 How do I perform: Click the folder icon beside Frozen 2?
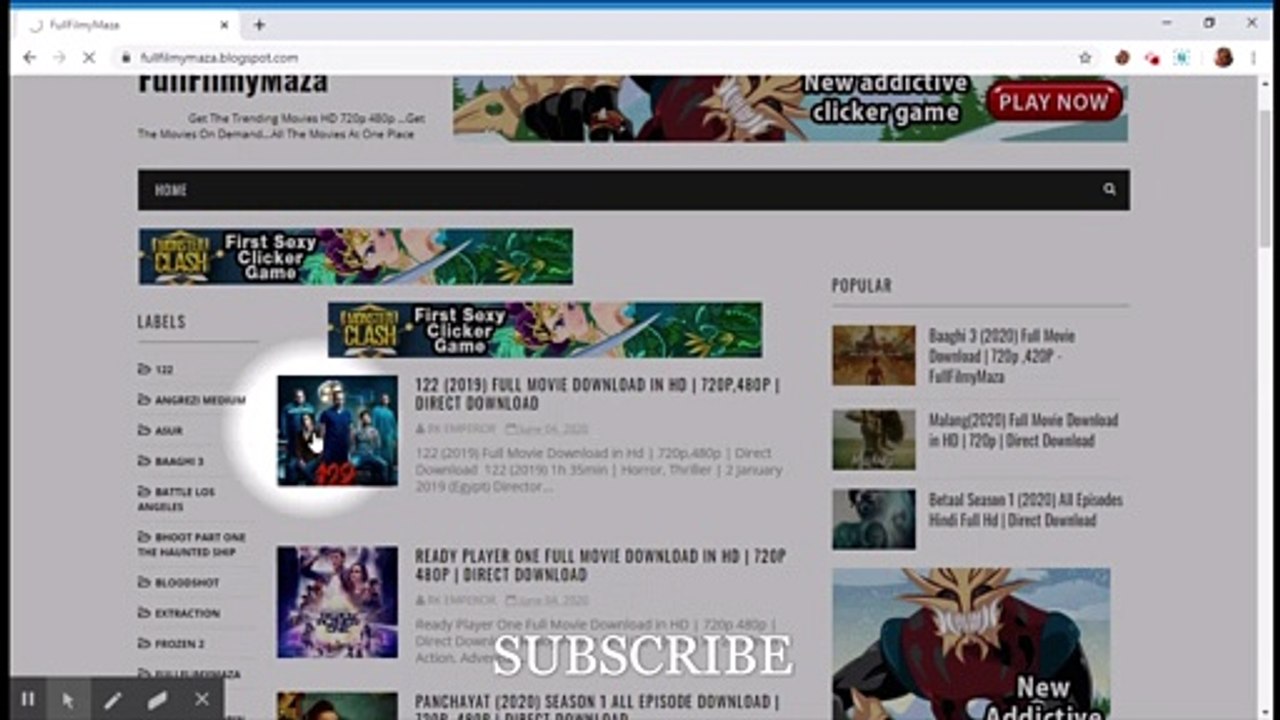click(x=144, y=644)
